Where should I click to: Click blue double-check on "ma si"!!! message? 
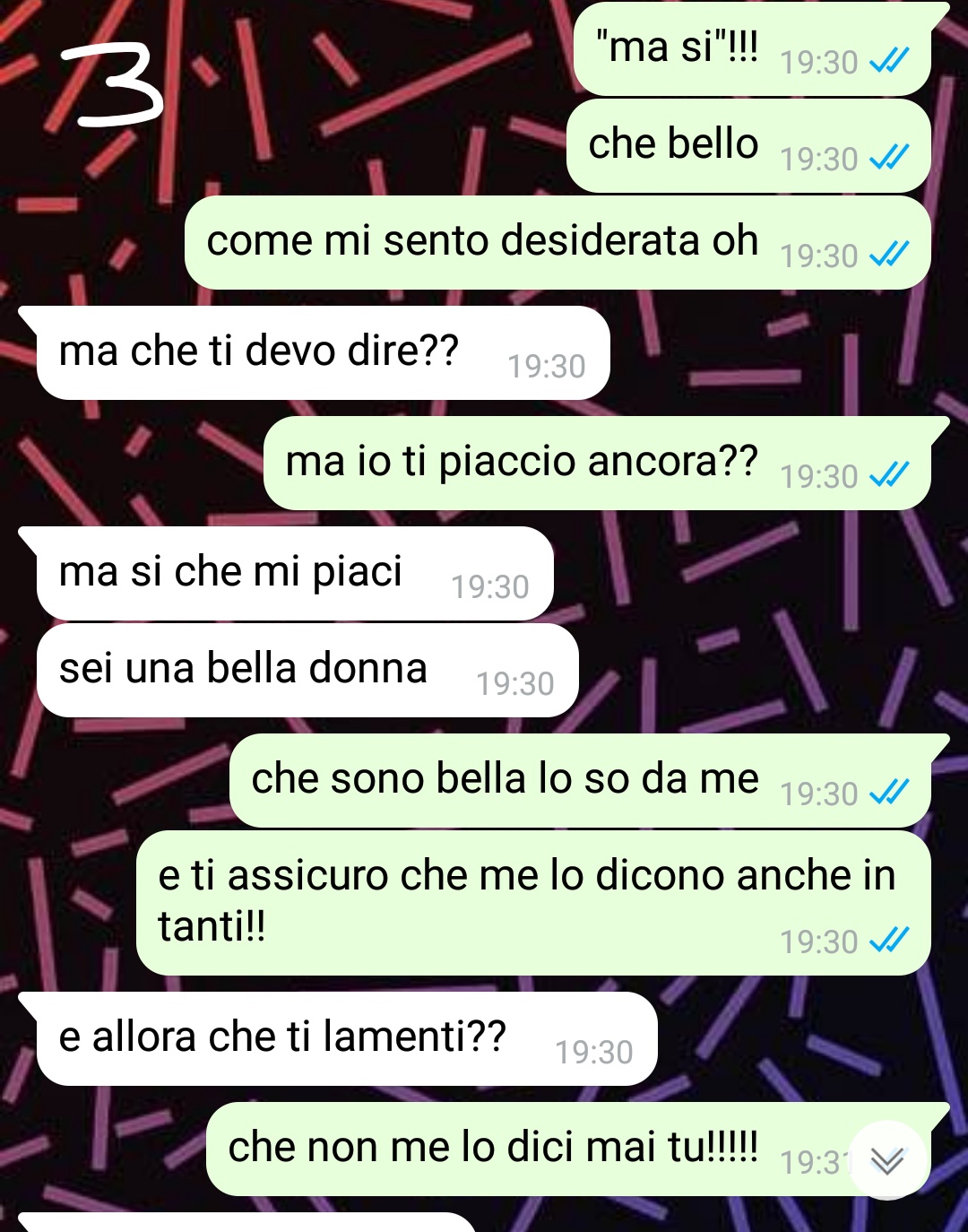889,62
